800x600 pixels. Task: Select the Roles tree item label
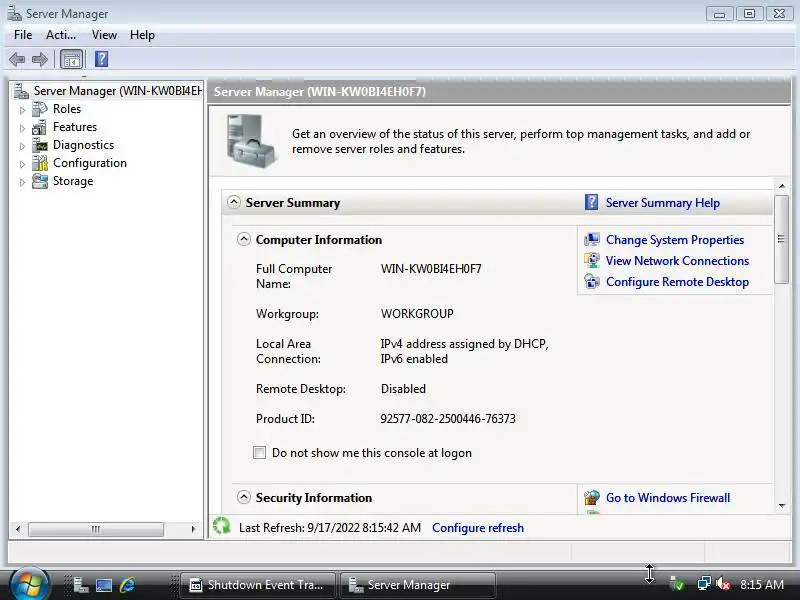pos(67,109)
